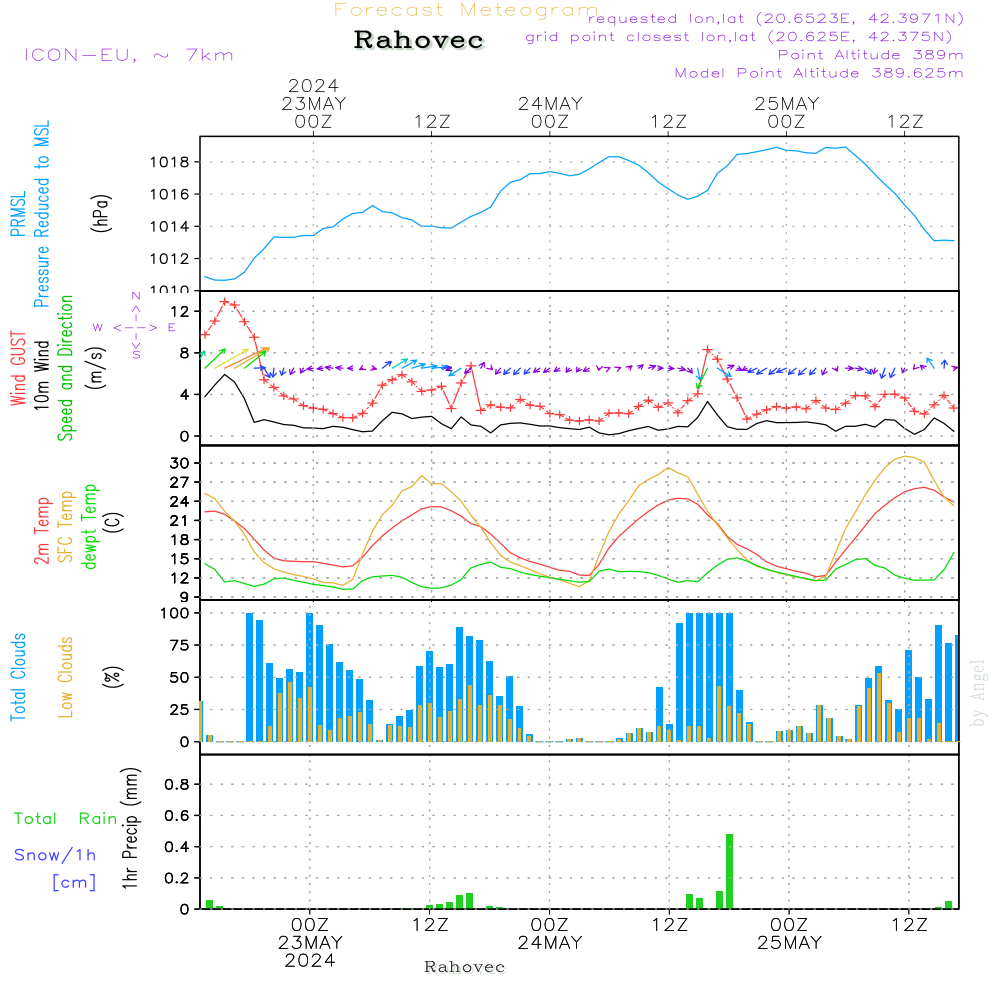Click the 'Wind GUST' axis label
Screen dimensions: 1000x1000
tap(18, 369)
